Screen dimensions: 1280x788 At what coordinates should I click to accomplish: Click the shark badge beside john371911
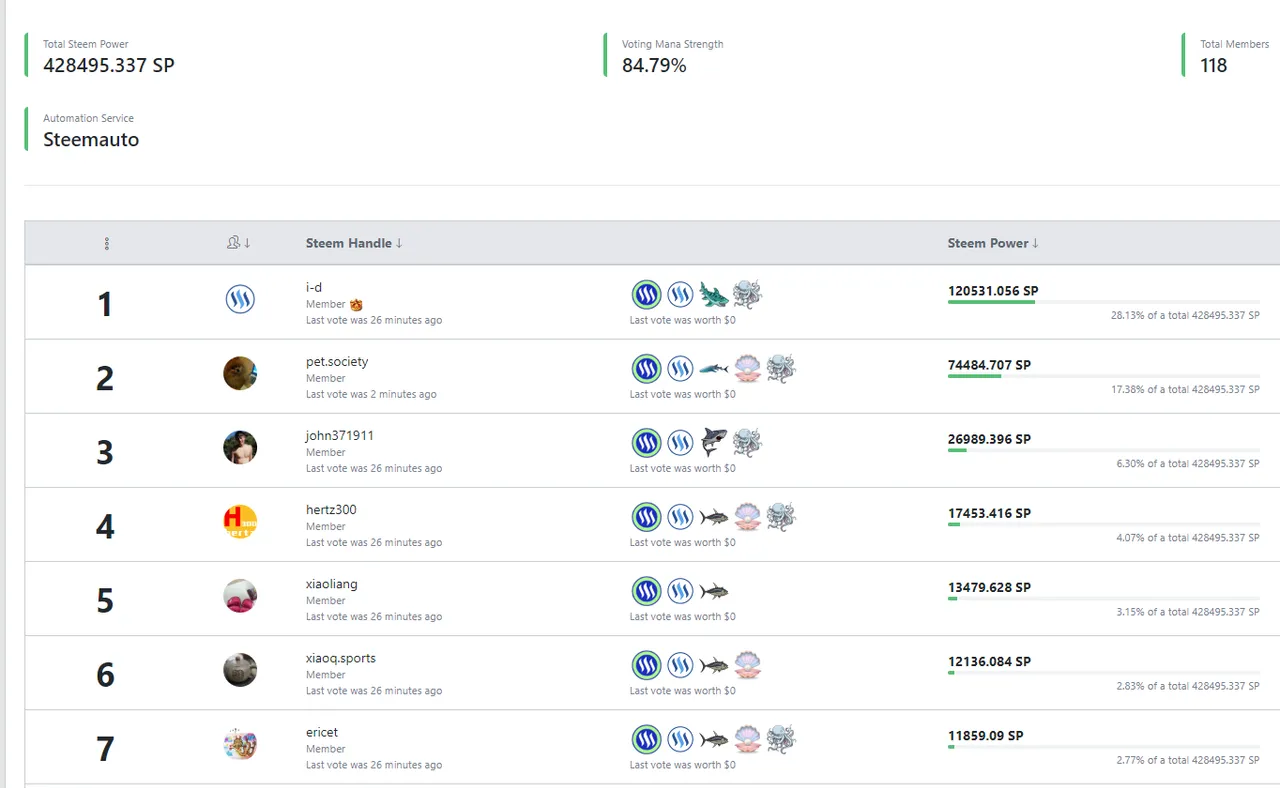714,442
